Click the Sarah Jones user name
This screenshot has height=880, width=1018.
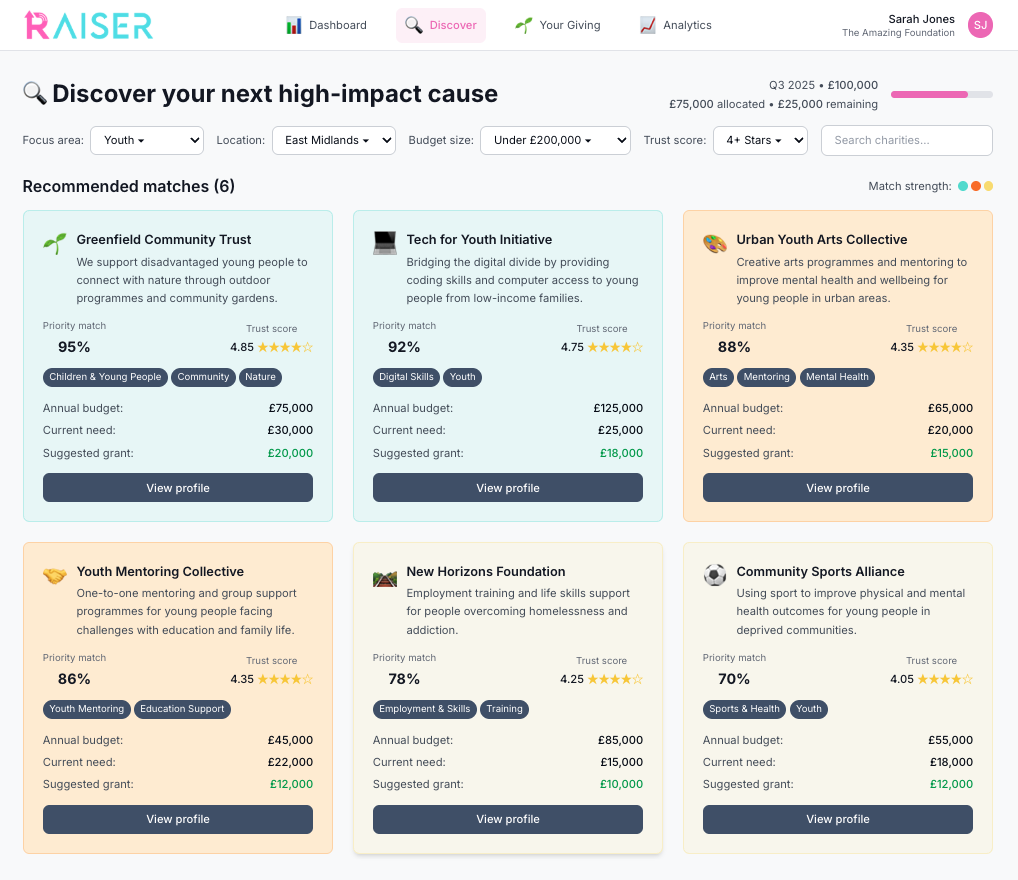[x=921, y=19]
